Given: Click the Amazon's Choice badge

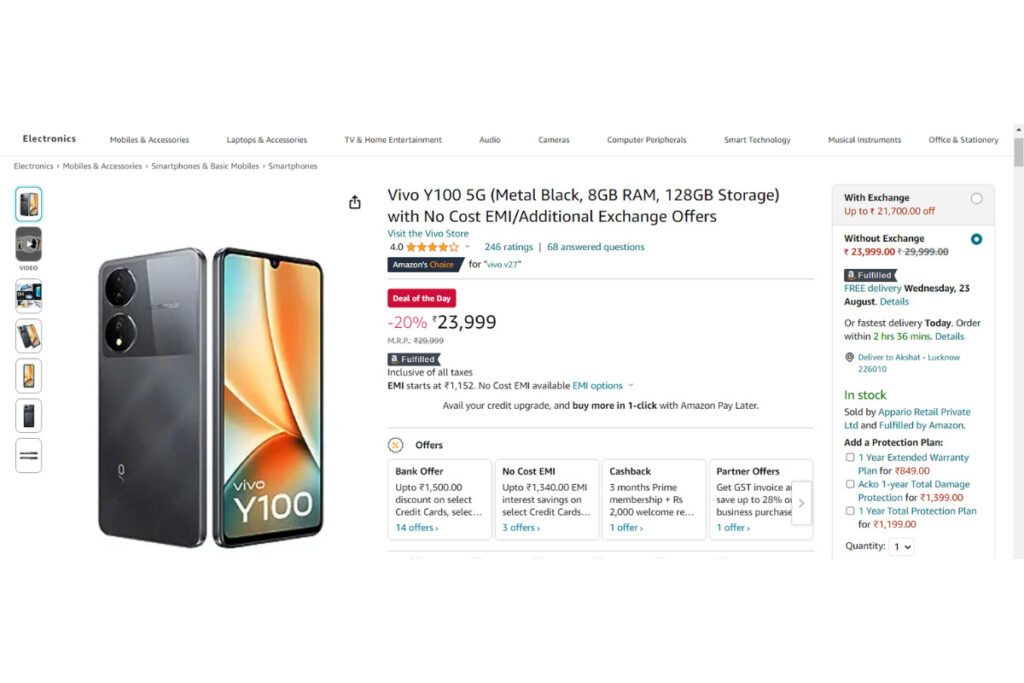Looking at the screenshot, I should 425,264.
